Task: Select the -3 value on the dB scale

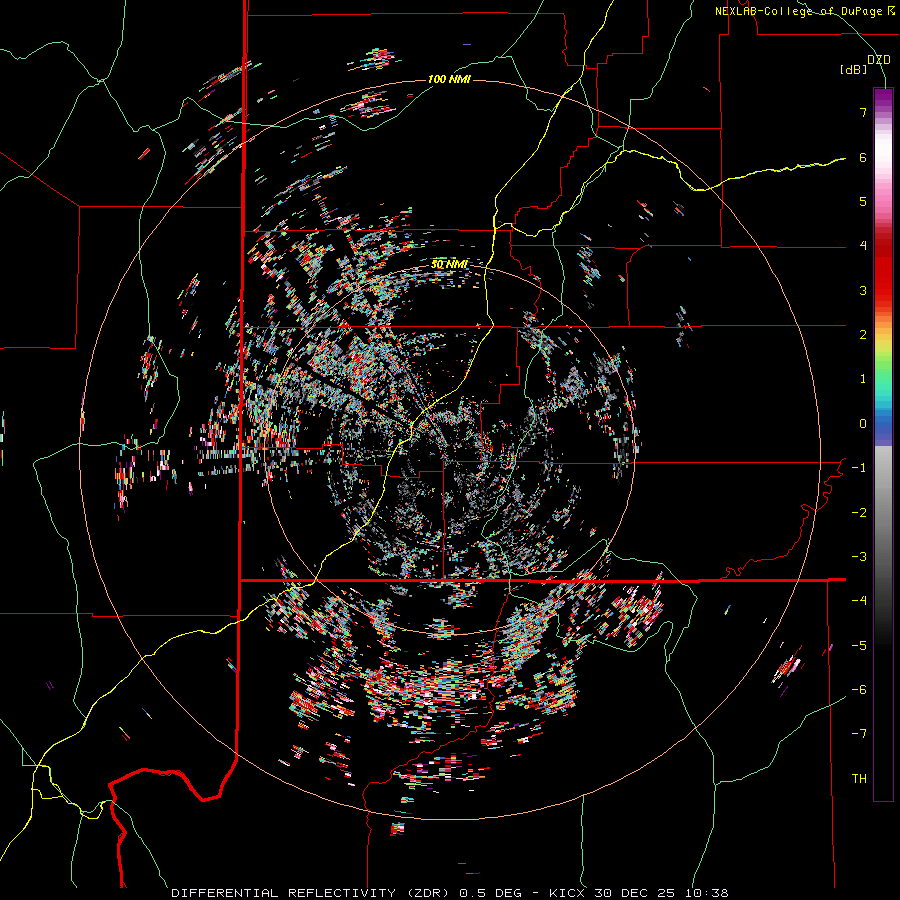Action: point(859,557)
